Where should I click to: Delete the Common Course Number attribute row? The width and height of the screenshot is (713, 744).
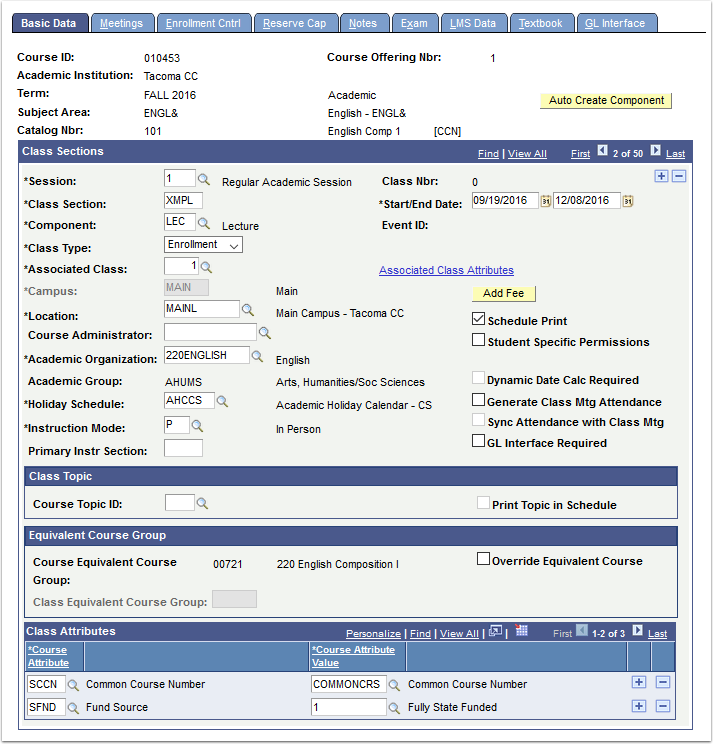[x=663, y=682]
